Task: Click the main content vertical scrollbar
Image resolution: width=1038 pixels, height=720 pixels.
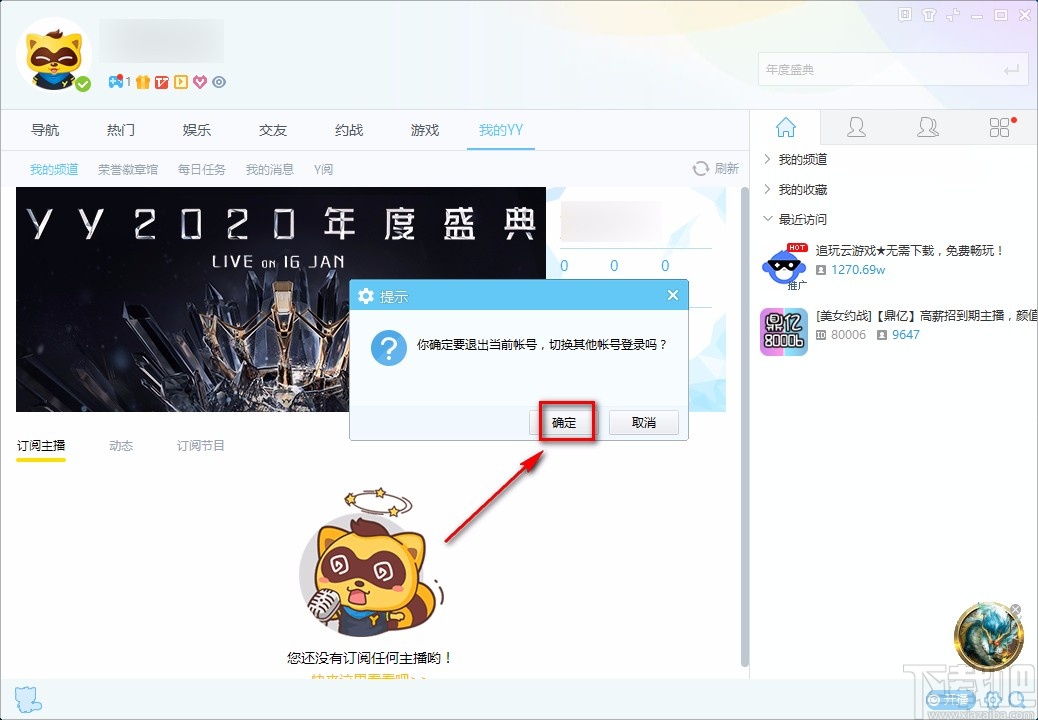Action: point(745,426)
